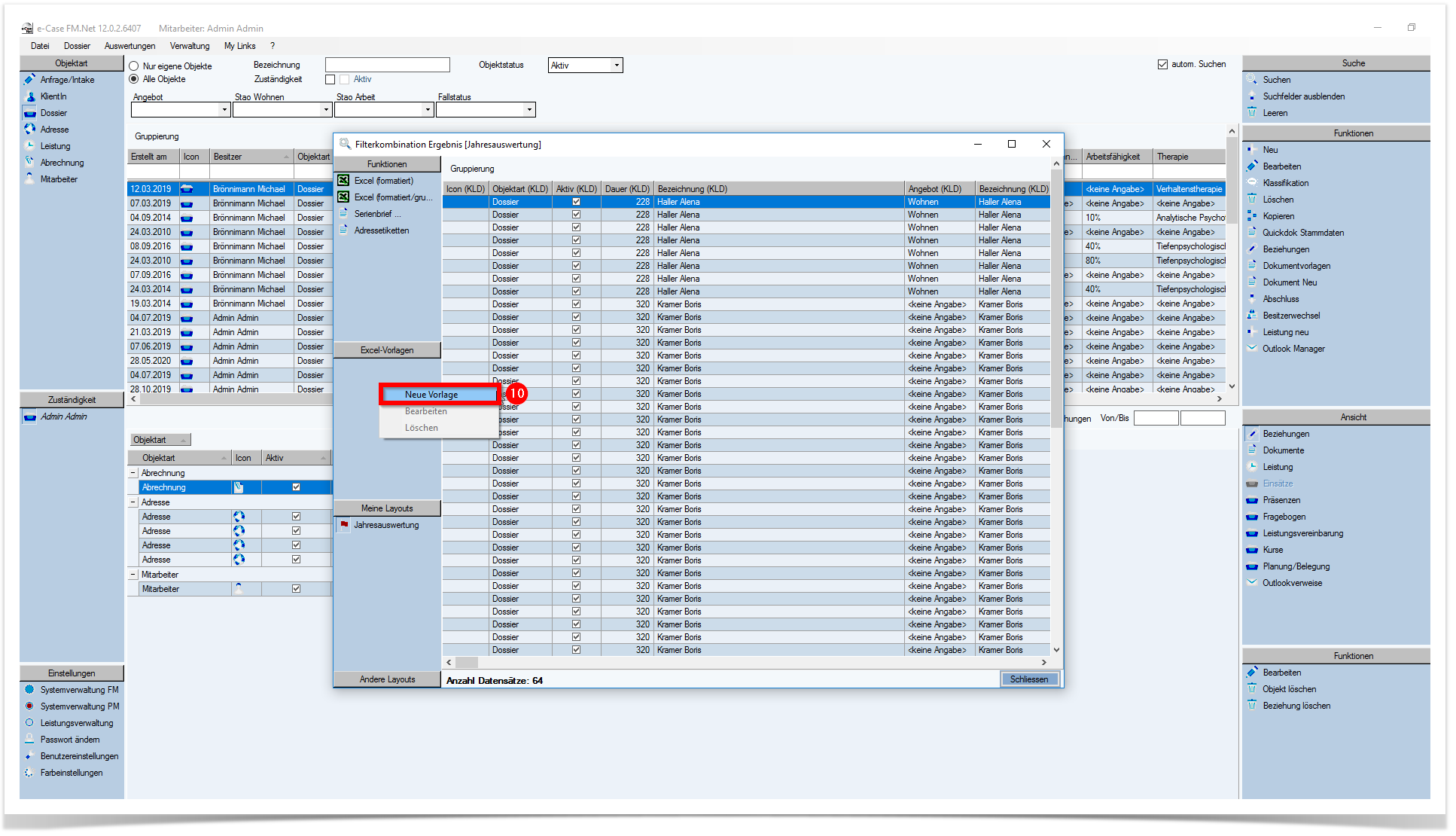Toggle Aktiv checkbox in Abrechnung row
This screenshot has height=836, width=1456.
[296, 487]
